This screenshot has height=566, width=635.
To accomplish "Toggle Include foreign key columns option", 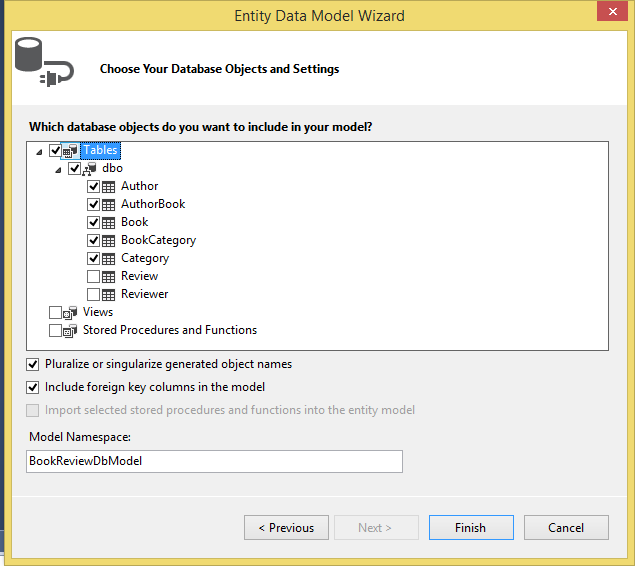I will click(x=32, y=387).
